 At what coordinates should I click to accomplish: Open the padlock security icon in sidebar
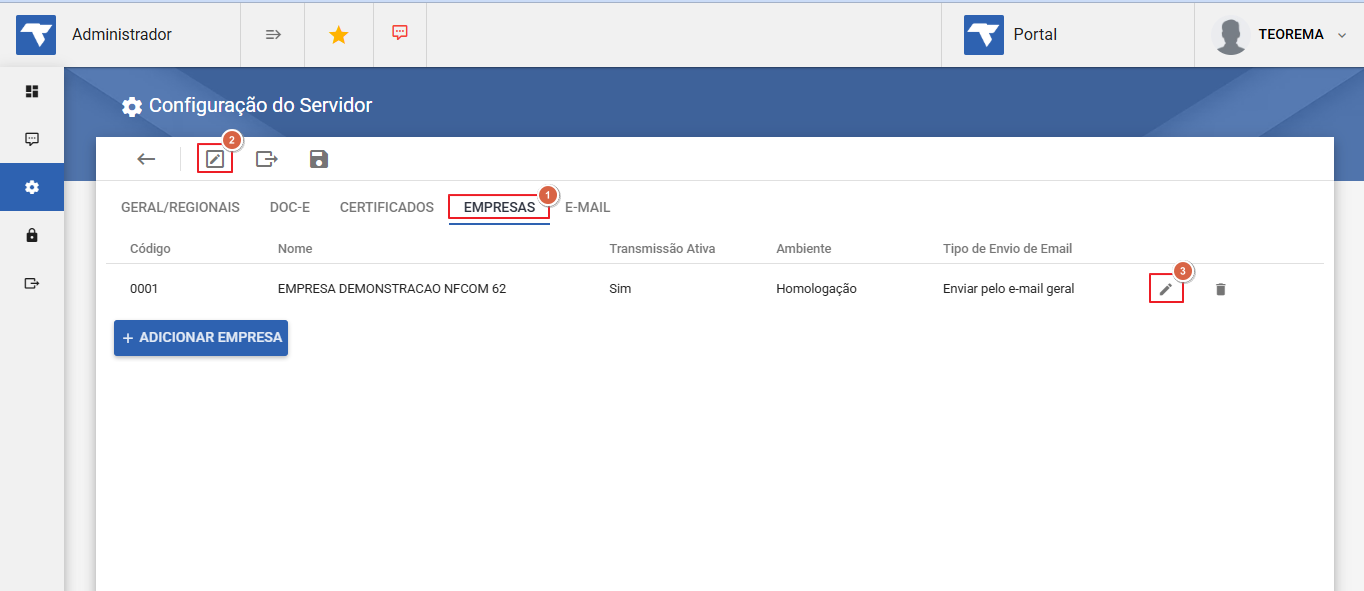[x=32, y=235]
